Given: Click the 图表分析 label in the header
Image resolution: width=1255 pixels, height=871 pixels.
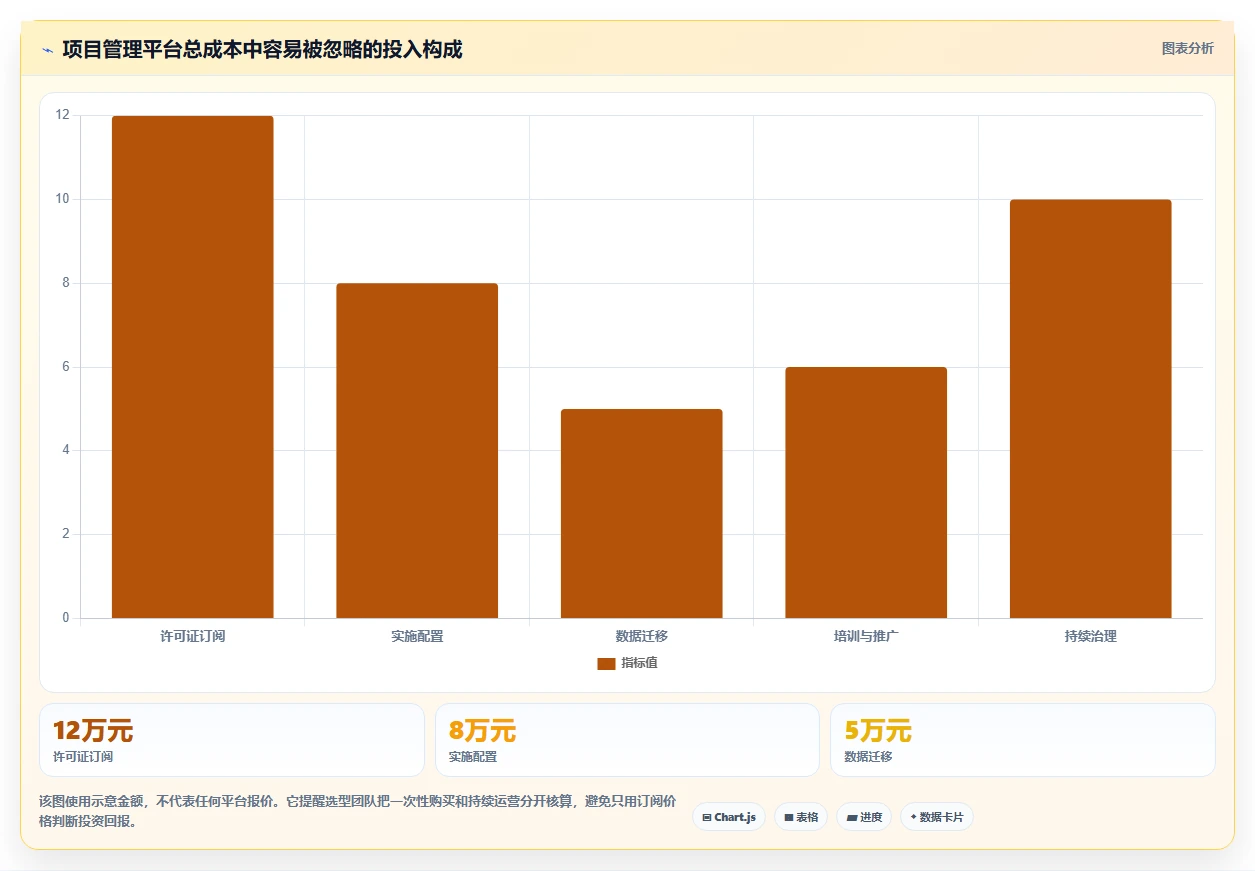Looking at the screenshot, I should pos(1187,48).
